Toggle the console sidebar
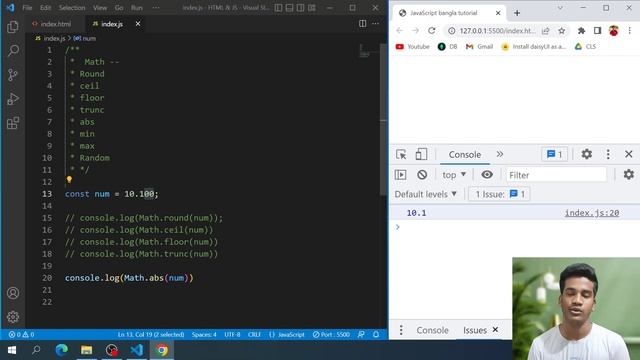 [x=400, y=175]
